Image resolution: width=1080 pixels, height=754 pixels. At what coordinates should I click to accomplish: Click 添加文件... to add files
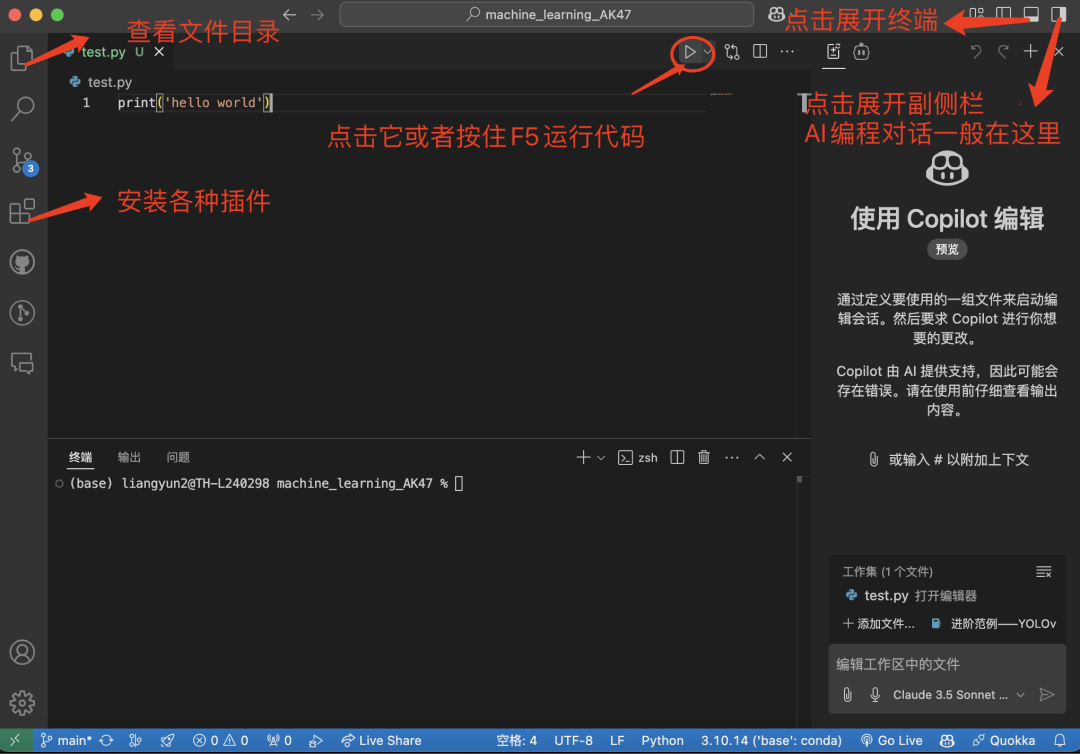(x=879, y=624)
